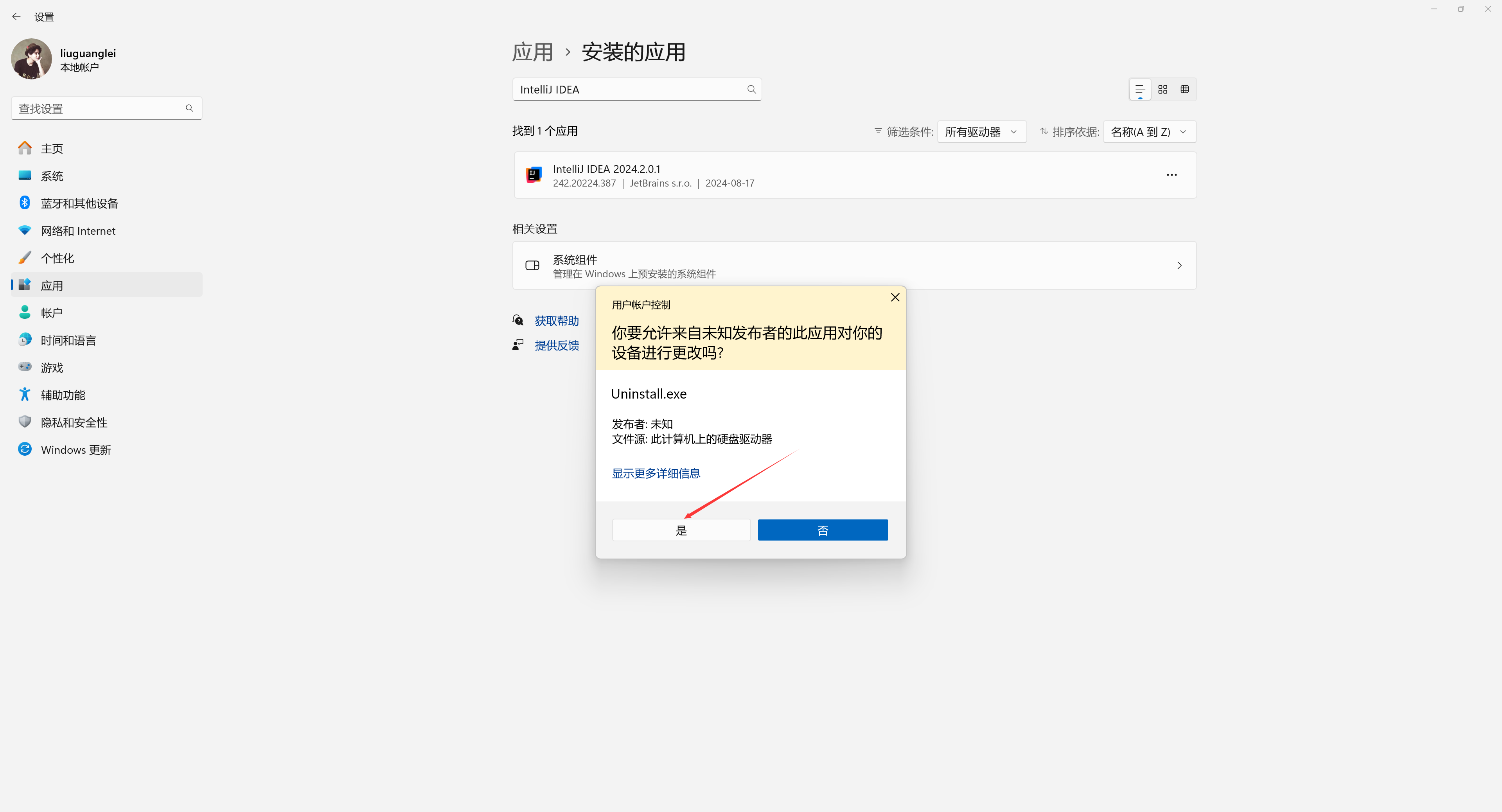Open Privacy and security settings
The height and width of the screenshot is (812, 1502).
click(74, 422)
